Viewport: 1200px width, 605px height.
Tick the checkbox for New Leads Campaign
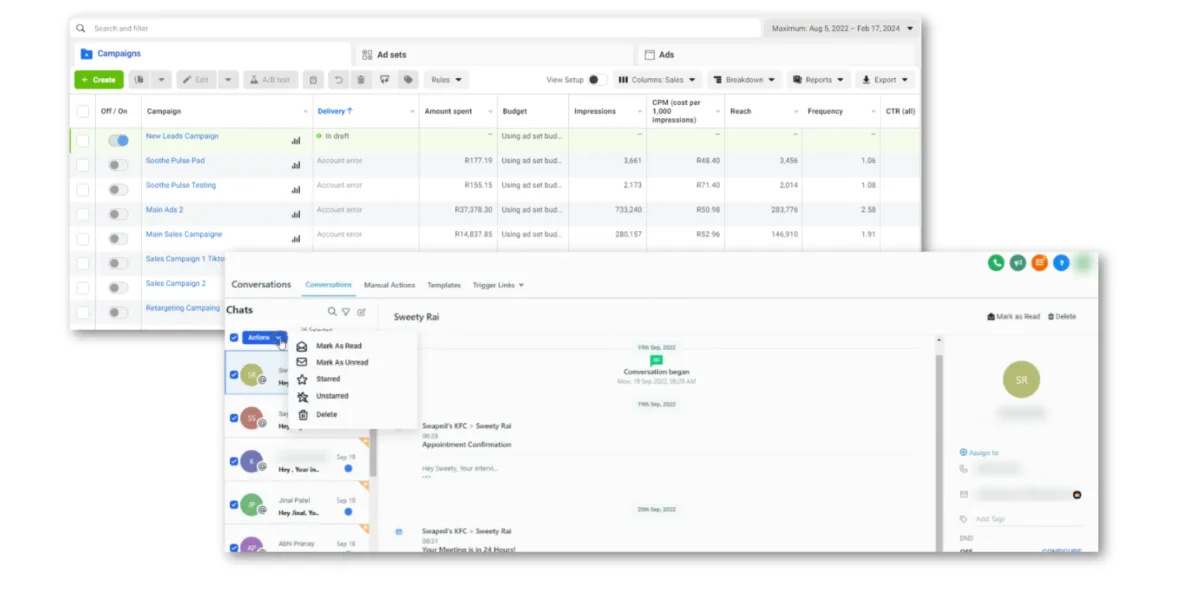point(83,141)
